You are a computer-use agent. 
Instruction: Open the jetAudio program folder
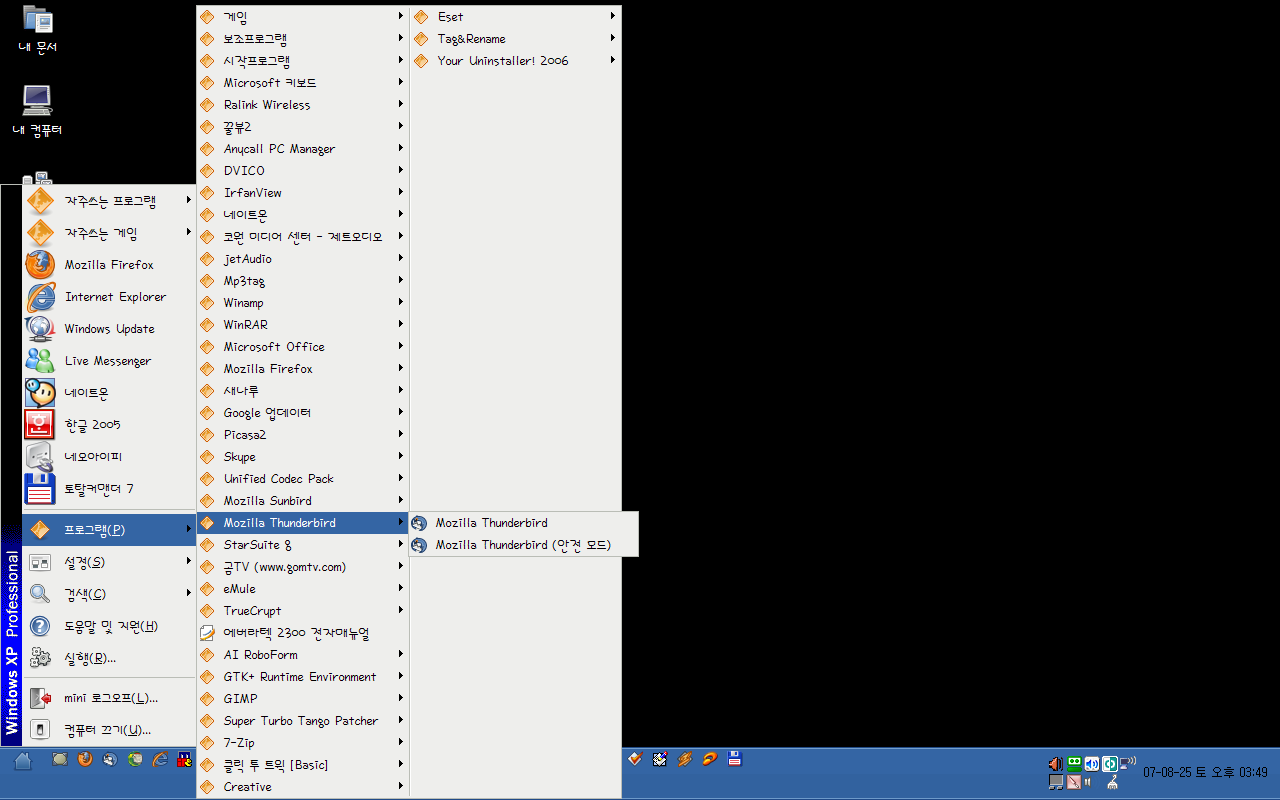point(303,259)
